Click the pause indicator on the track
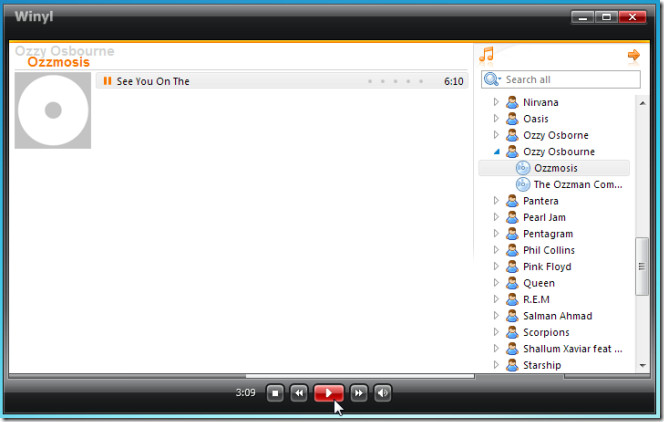This screenshot has height=422, width=664. coord(107,81)
